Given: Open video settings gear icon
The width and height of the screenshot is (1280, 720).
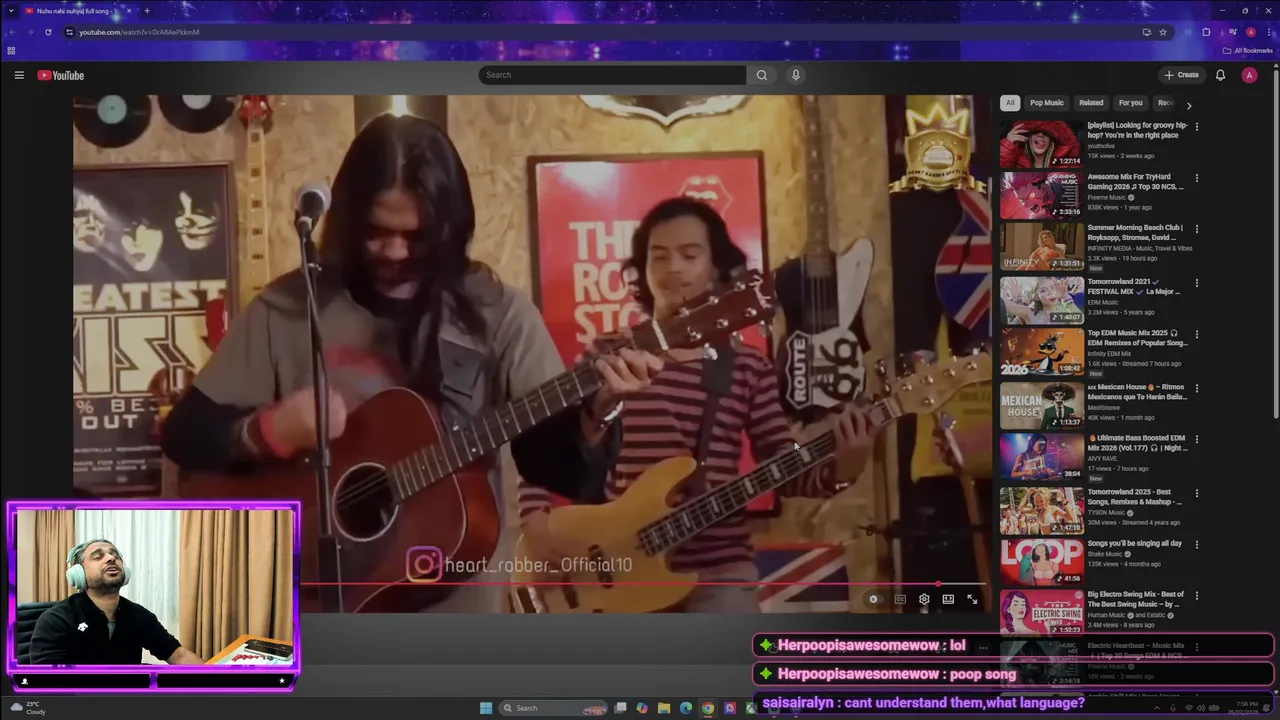Looking at the screenshot, I should [924, 599].
